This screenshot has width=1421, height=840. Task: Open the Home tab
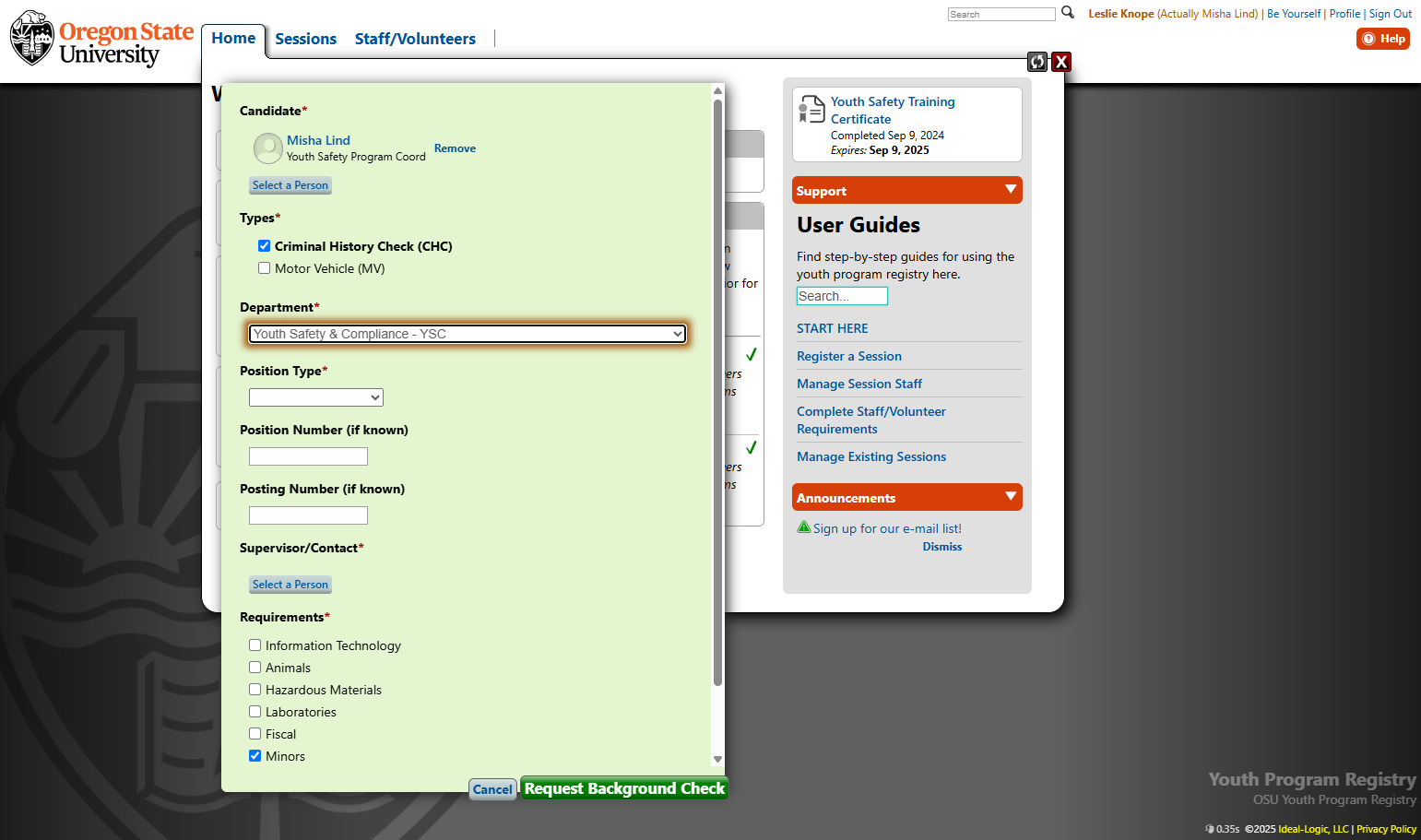coord(233,39)
